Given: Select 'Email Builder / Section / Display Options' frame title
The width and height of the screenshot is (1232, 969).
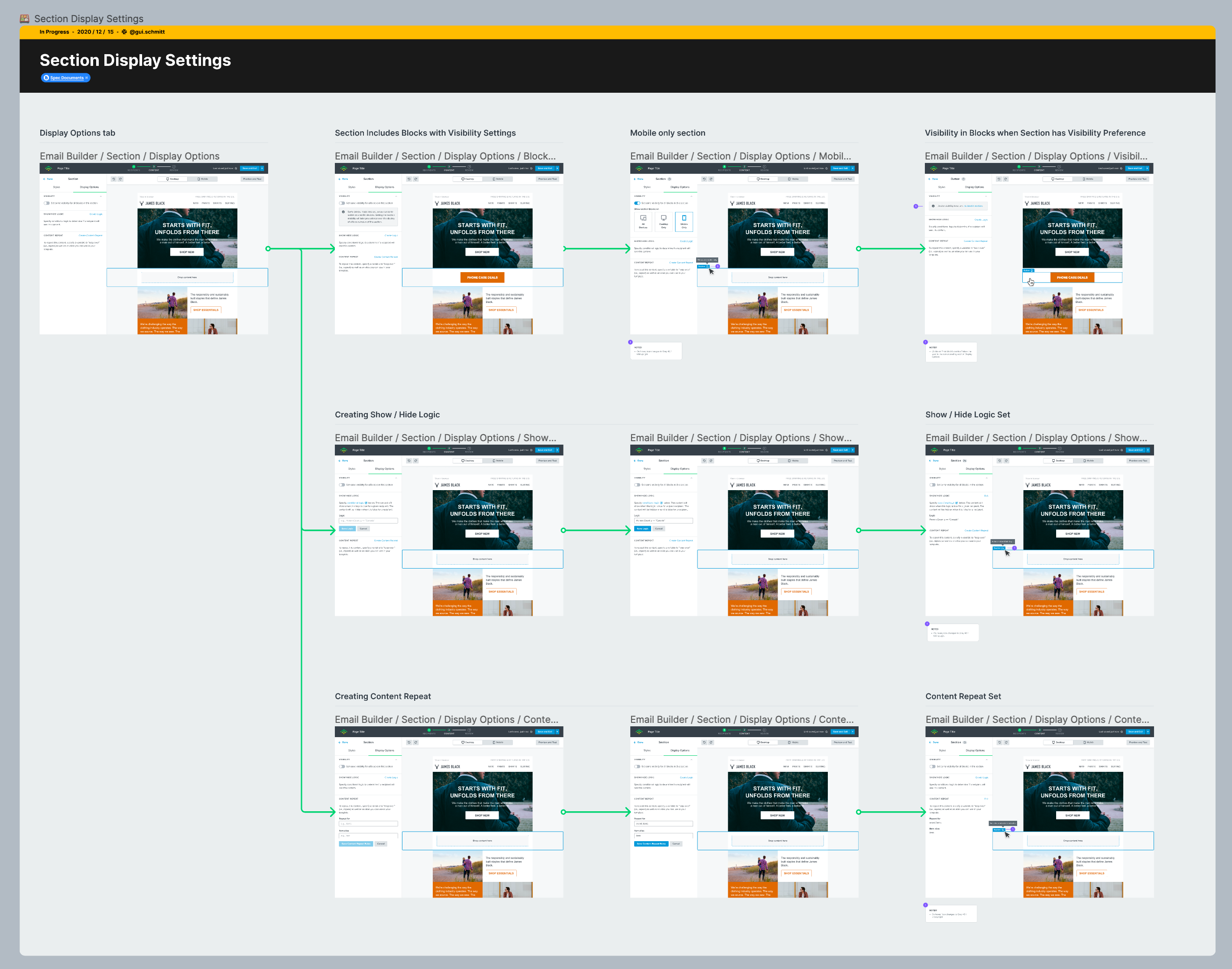Looking at the screenshot, I should click(129, 156).
